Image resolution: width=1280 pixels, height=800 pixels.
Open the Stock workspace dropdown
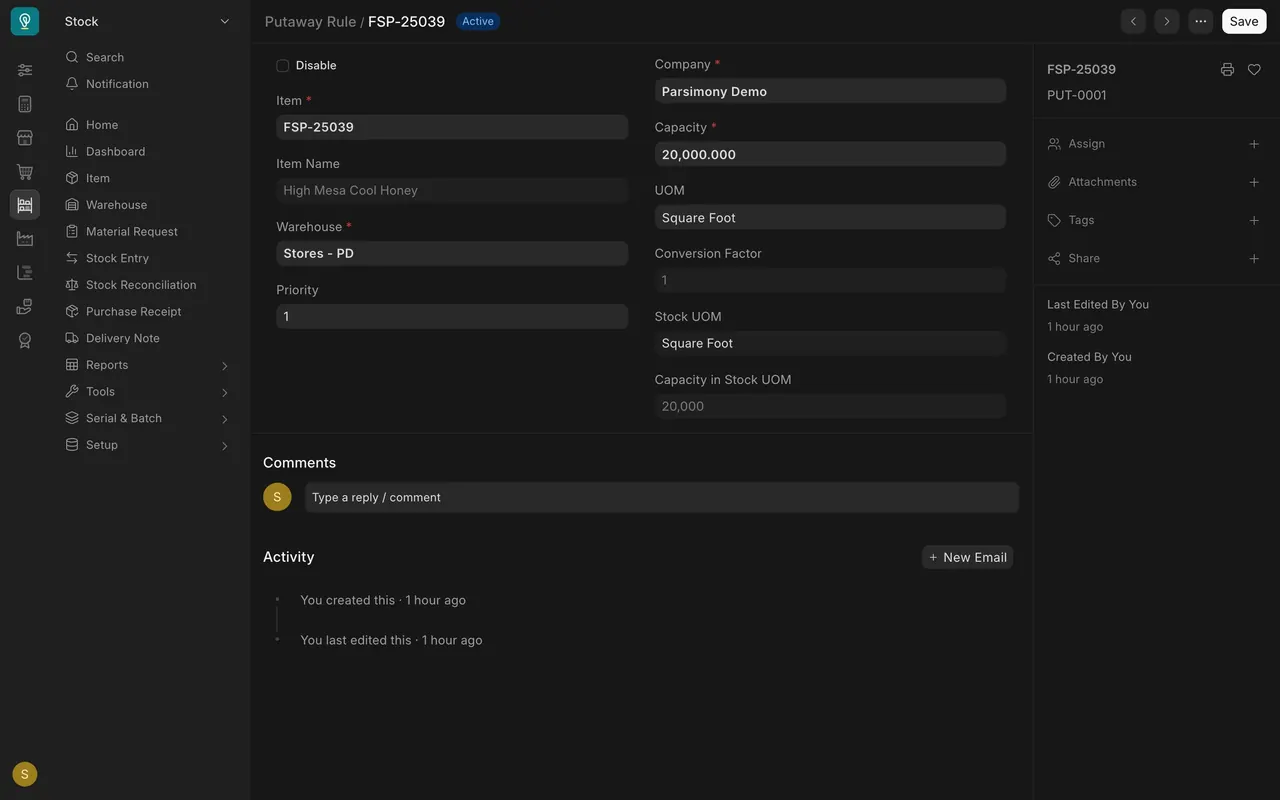click(x=147, y=21)
